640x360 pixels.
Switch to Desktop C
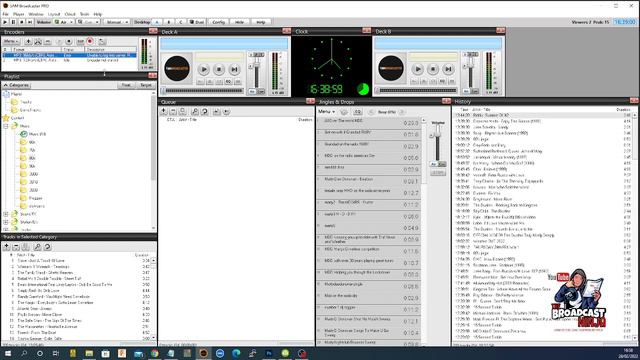[180, 22]
